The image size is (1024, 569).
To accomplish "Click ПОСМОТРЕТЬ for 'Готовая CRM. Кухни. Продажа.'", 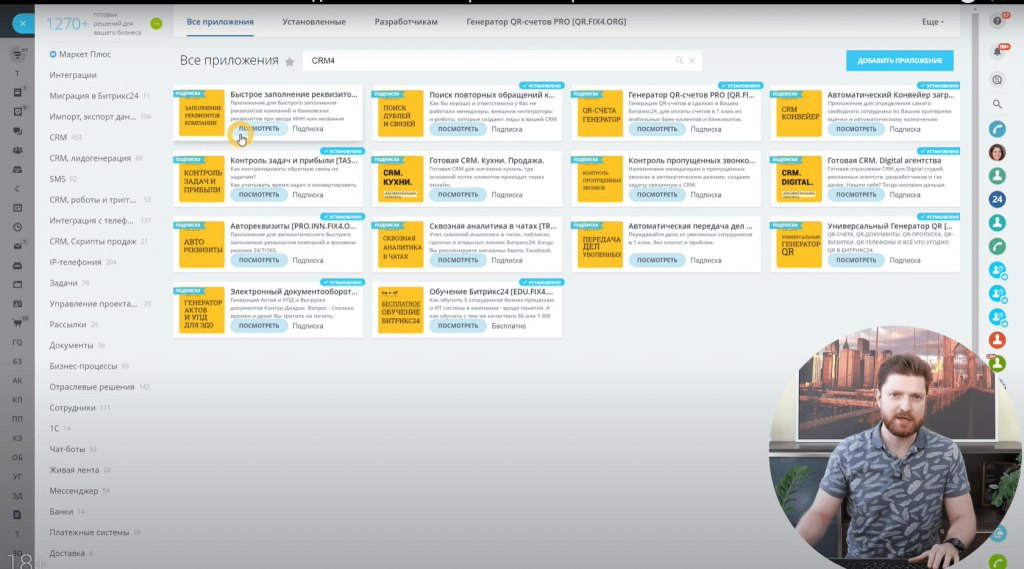I will tap(458, 195).
